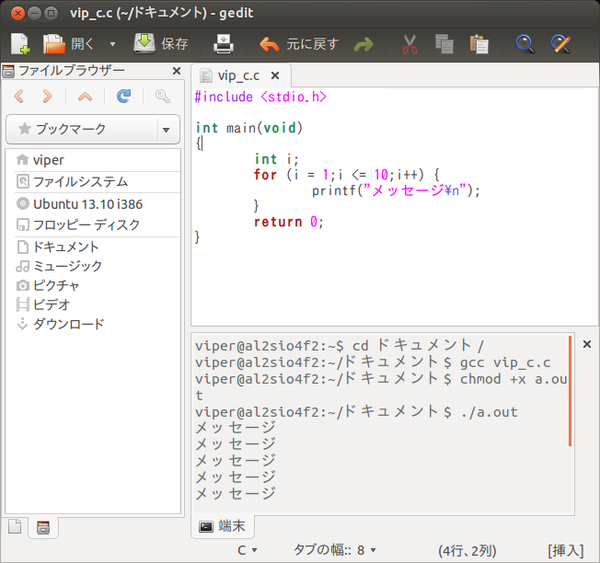Go up one folder in file browser
Screen dimensions: 600x563
pos(85,96)
